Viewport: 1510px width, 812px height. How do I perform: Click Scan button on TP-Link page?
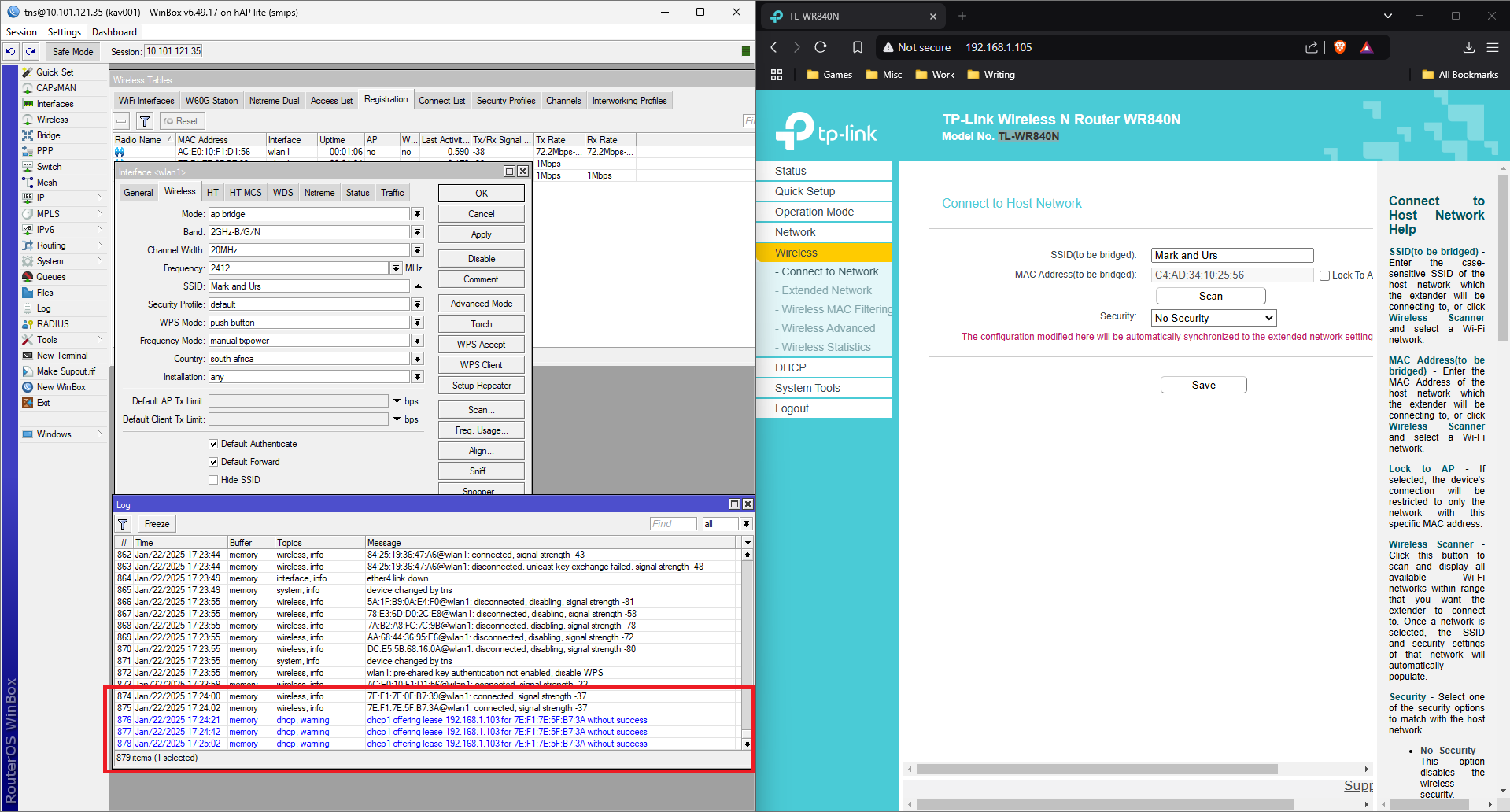pos(1210,296)
